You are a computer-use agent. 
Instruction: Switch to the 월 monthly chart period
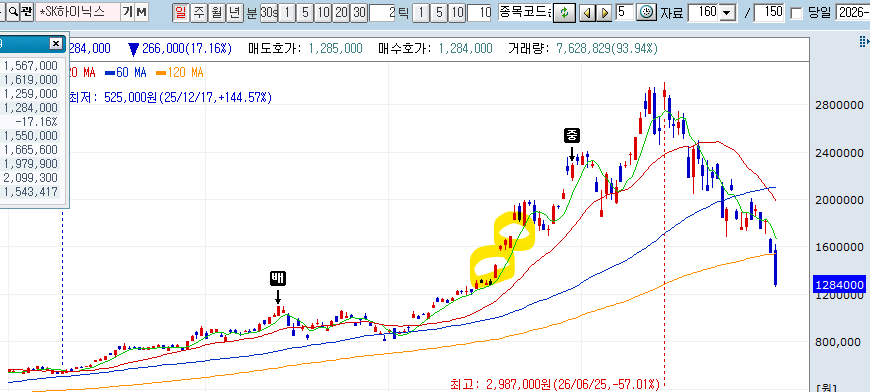(x=216, y=12)
